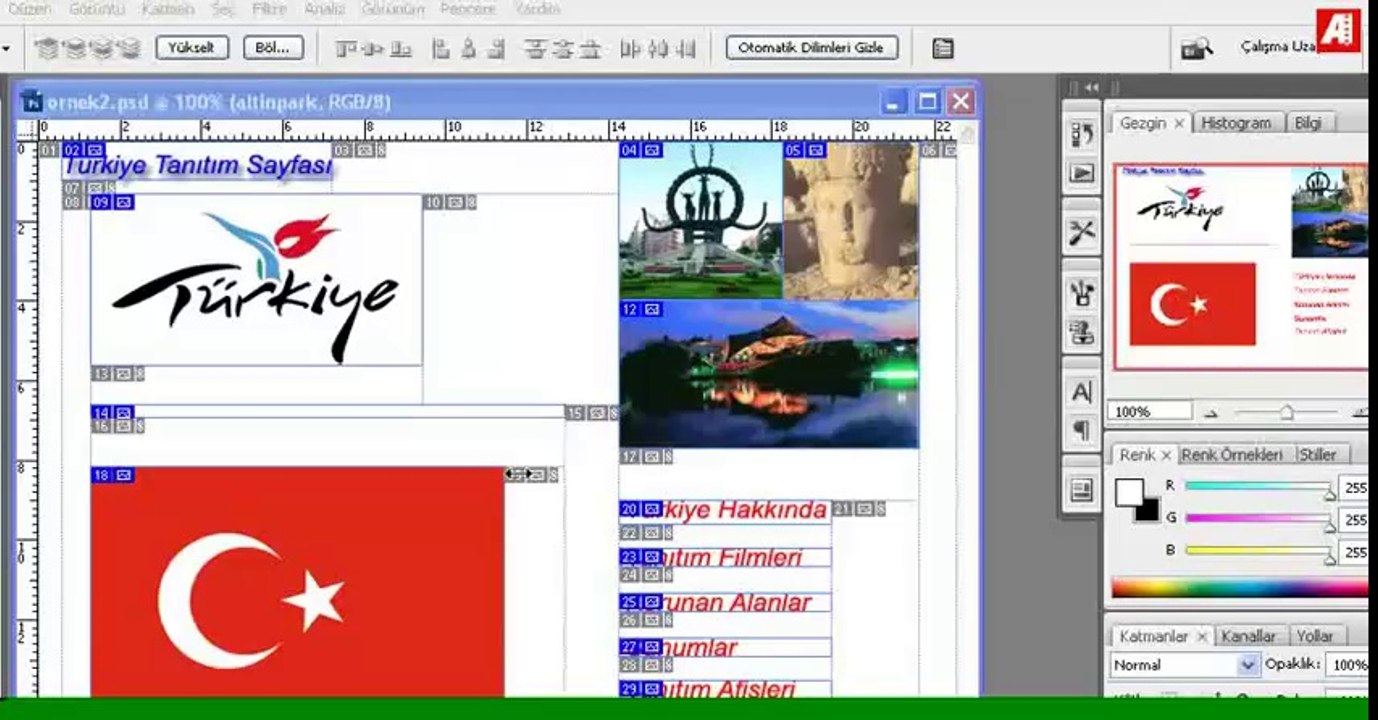Align slices by vertical centers
Screen dimensions: 1378x720
[x=374, y=48]
